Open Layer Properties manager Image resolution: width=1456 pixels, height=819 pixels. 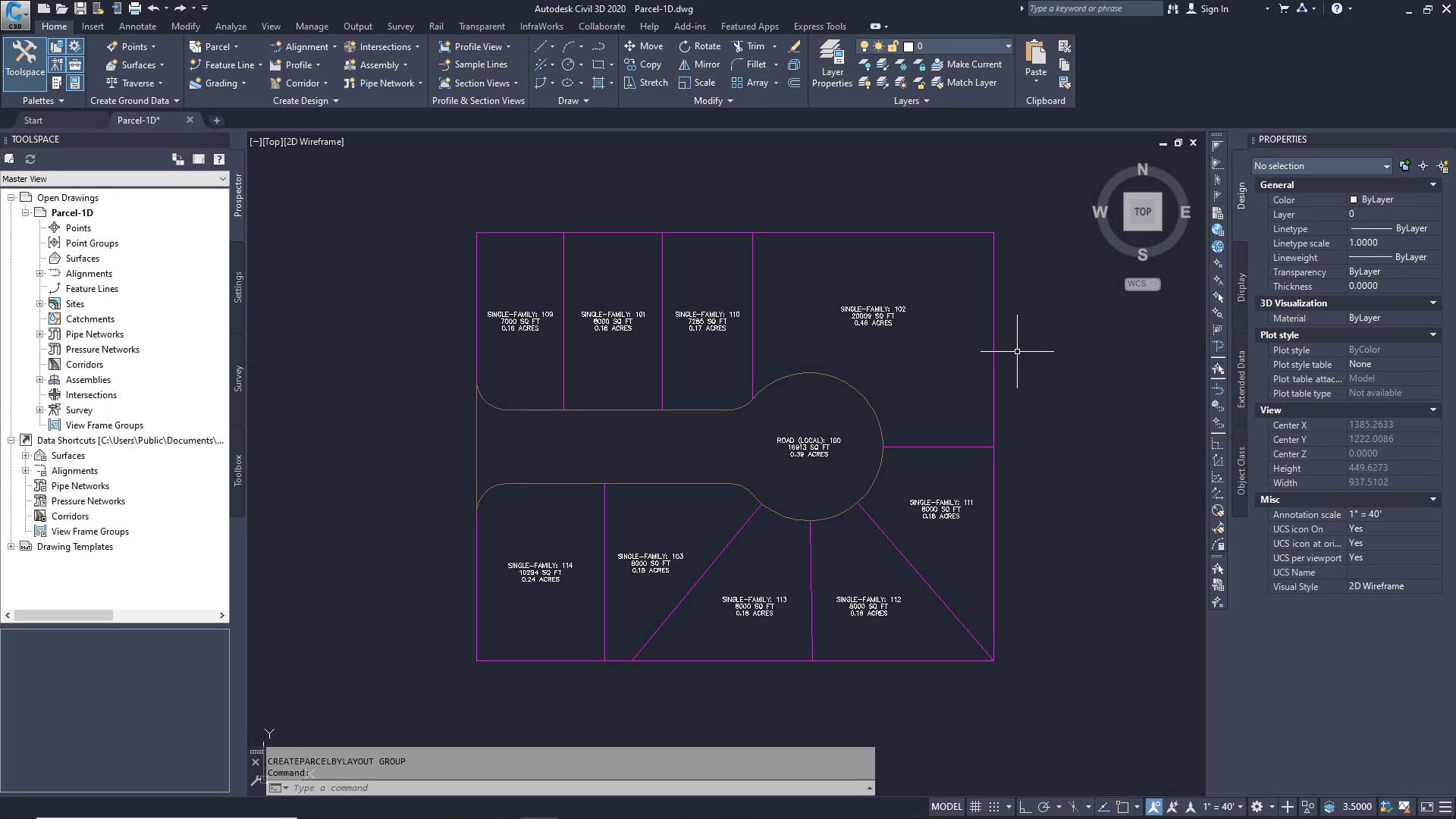(x=832, y=61)
